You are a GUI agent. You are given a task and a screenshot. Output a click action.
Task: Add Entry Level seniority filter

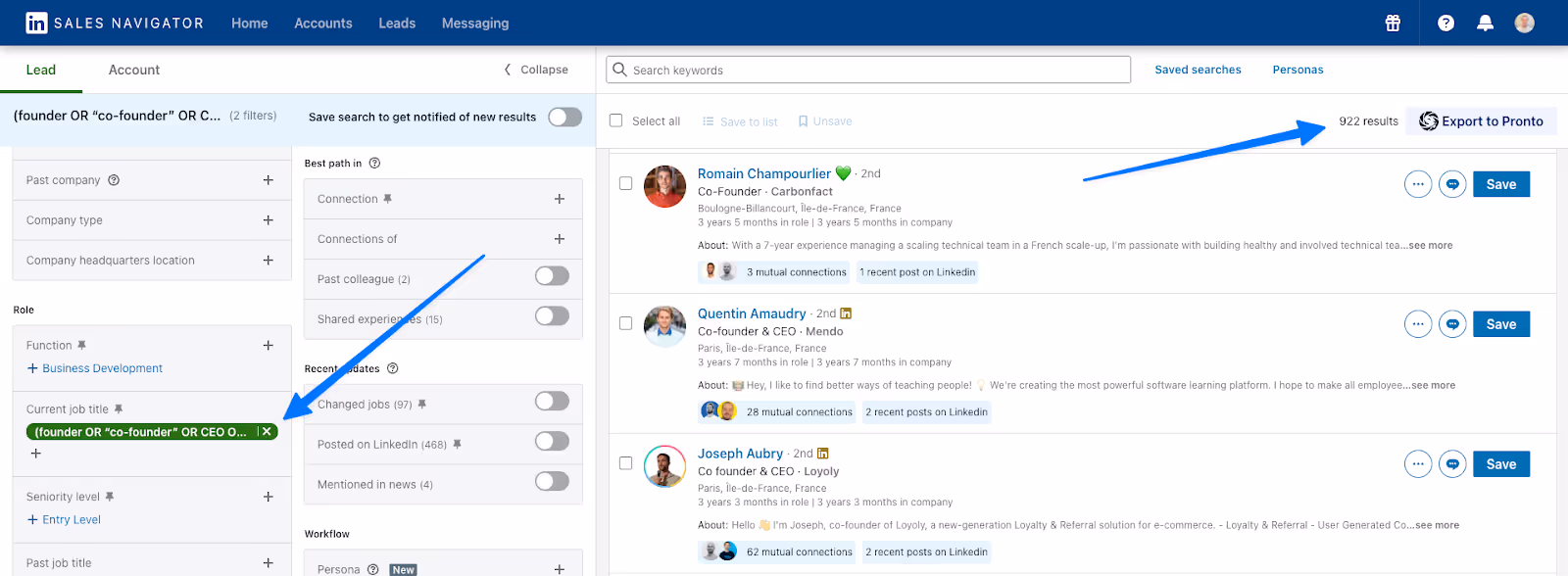click(x=64, y=520)
